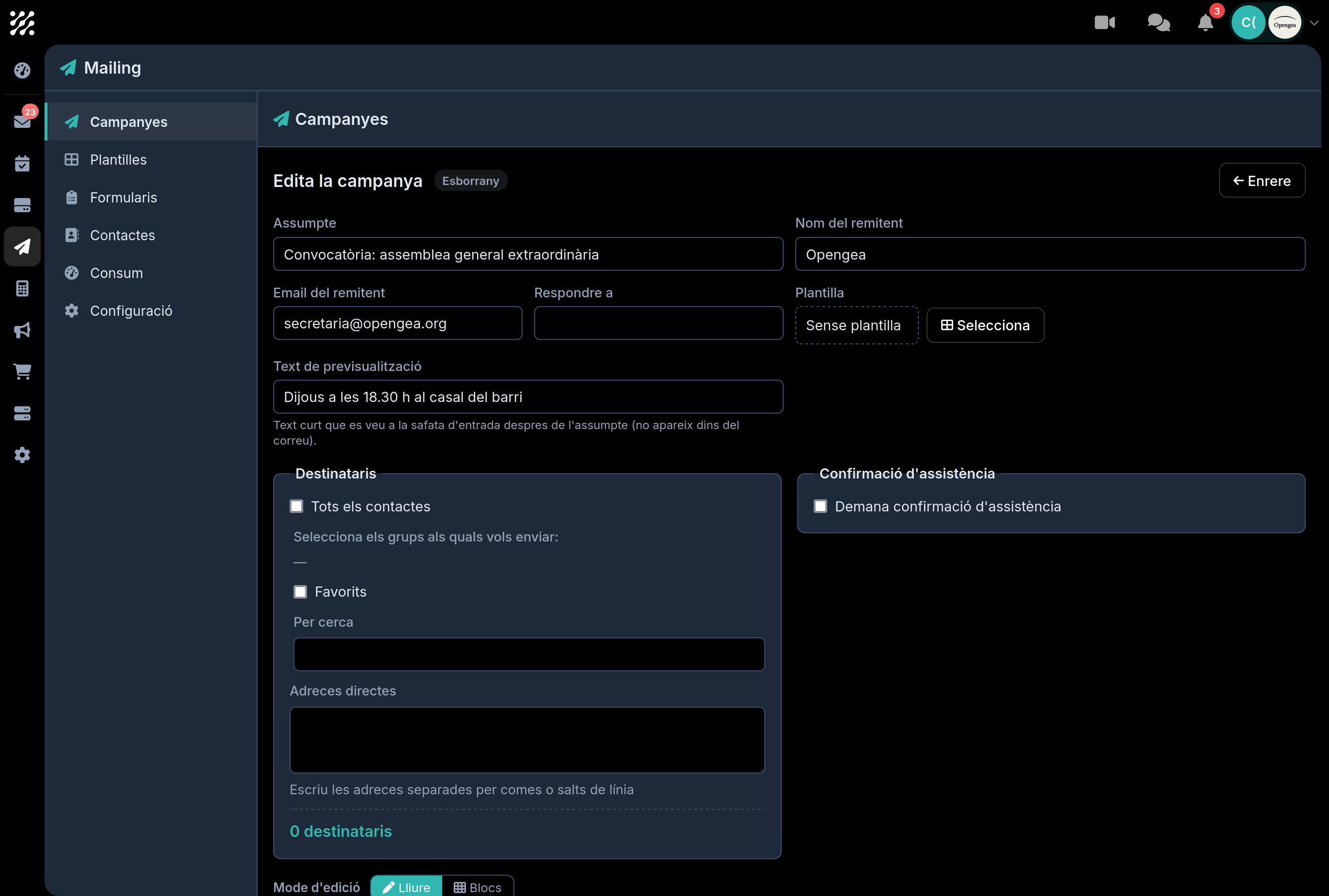
Task: Click the app logo at top left
Action: coord(22,23)
